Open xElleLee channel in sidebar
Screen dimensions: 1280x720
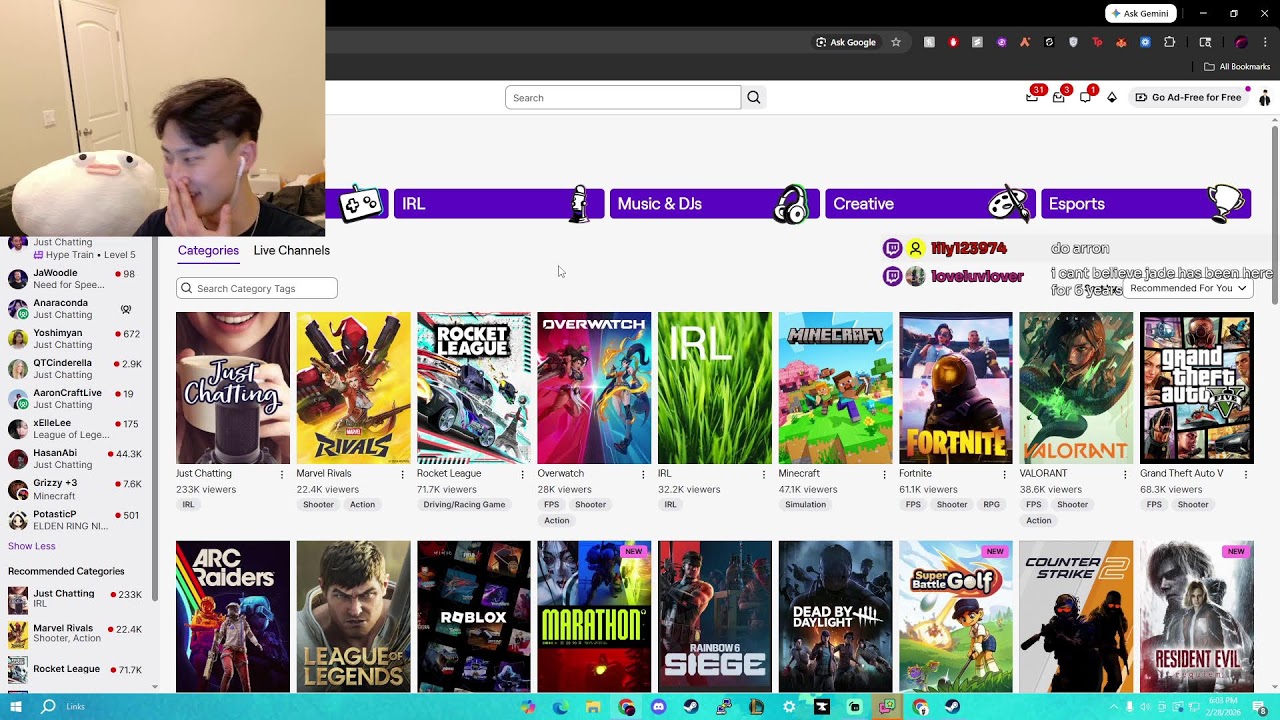pos(78,429)
